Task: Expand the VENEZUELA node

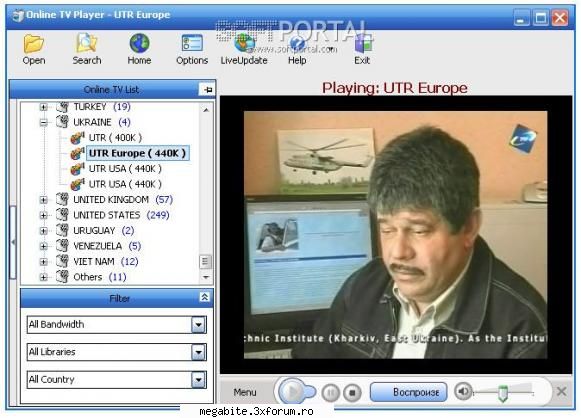Action: [x=43, y=246]
